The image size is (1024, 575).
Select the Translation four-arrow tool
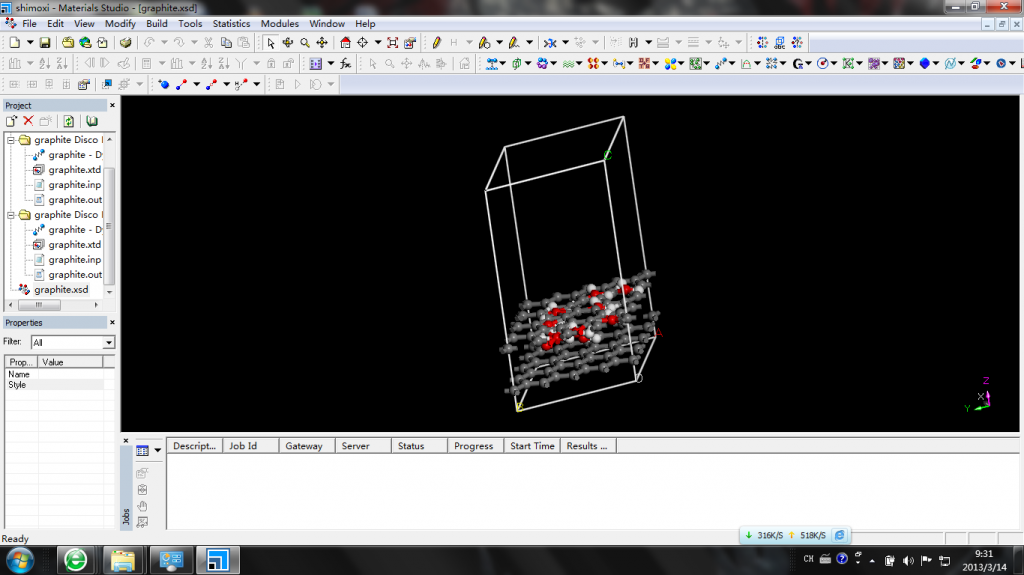(322, 42)
